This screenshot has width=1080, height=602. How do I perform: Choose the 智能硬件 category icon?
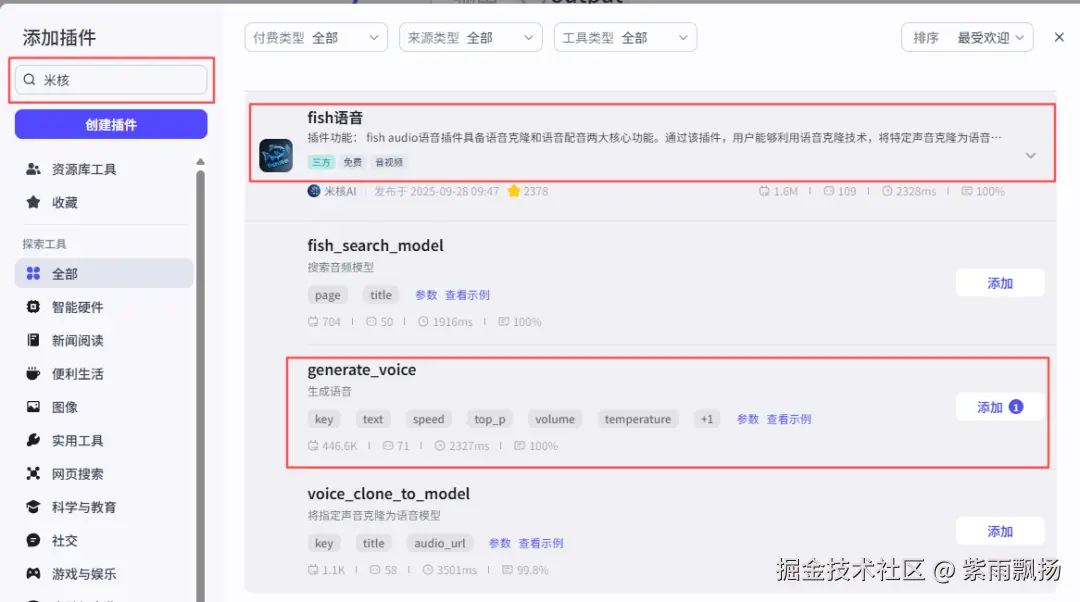pyautogui.click(x=33, y=307)
